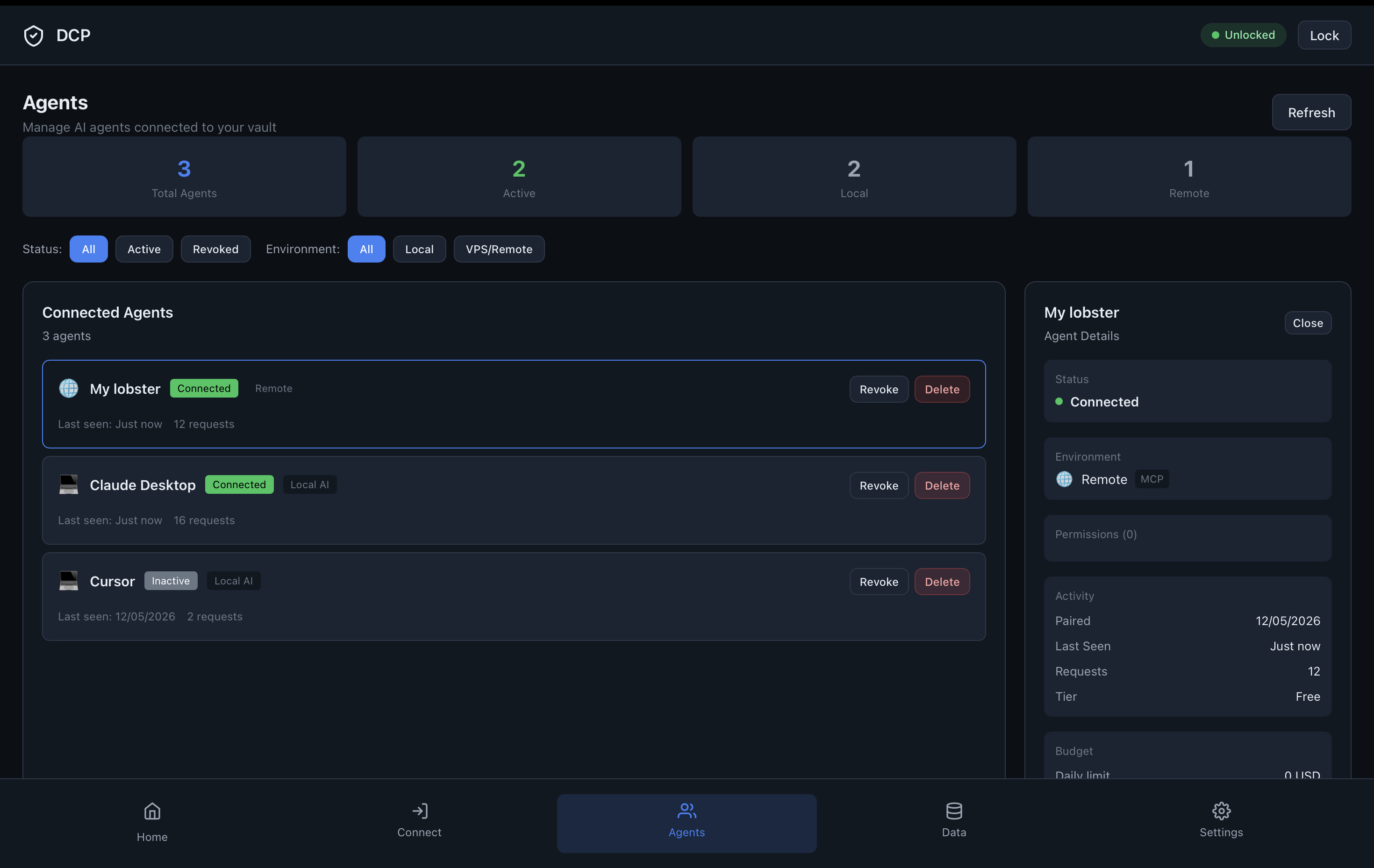
Task: Click the Budget section heading
Action: [1074, 751]
